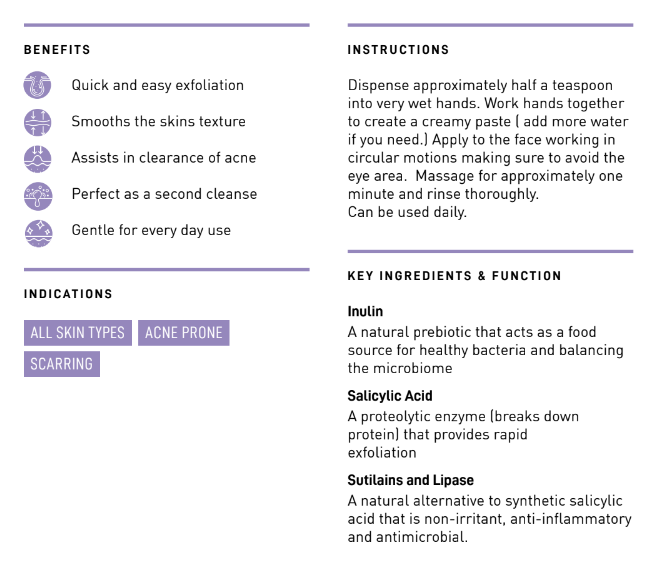The image size is (668, 566).
Task: Click the KEY INGREDIENTS & FUNCTION heading
Action: click(455, 276)
